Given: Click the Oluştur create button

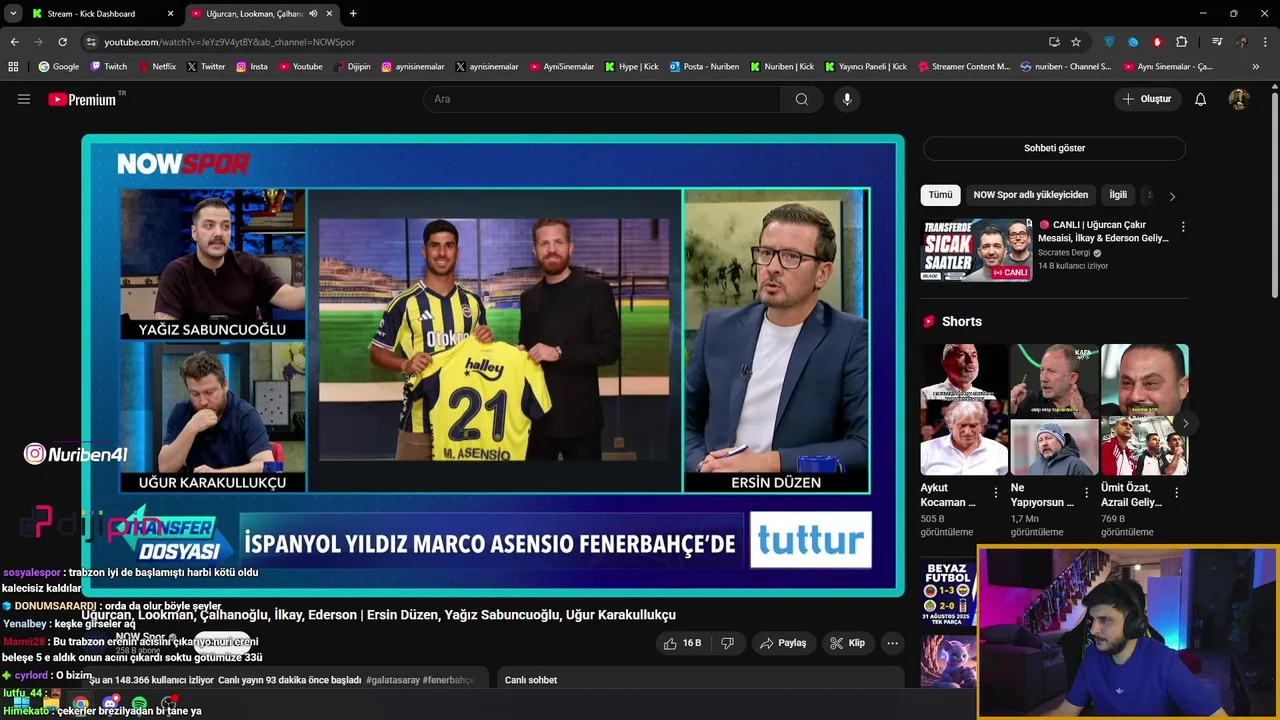Looking at the screenshot, I should pos(1146,99).
